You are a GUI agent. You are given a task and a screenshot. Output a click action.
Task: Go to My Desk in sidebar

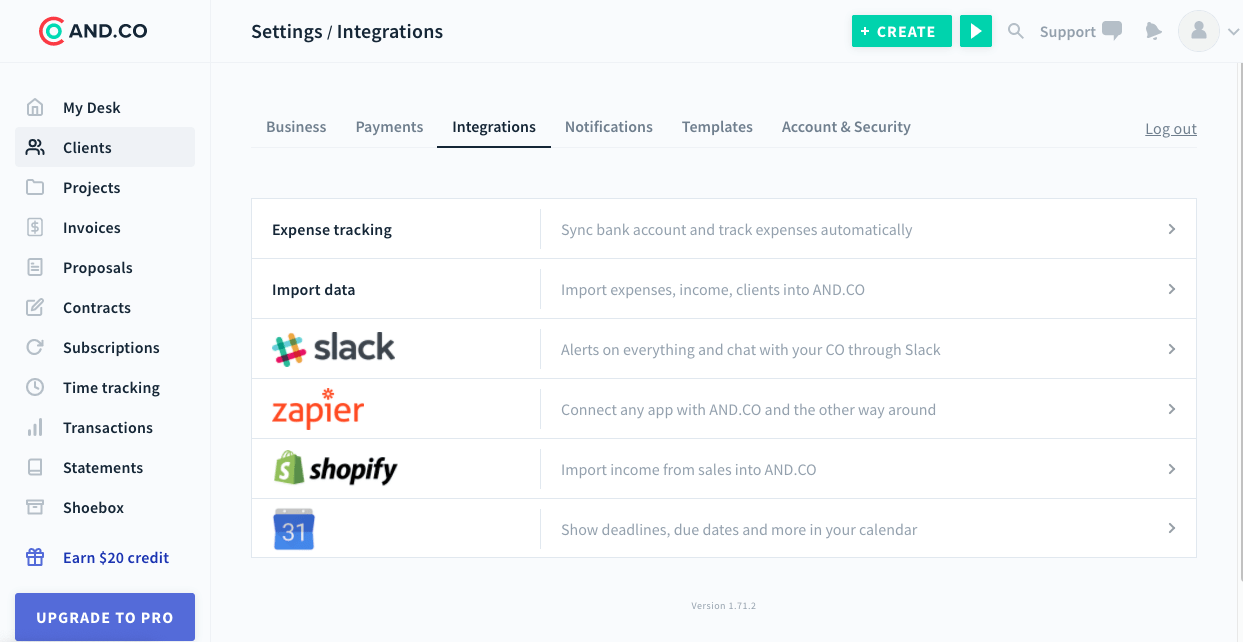92,108
